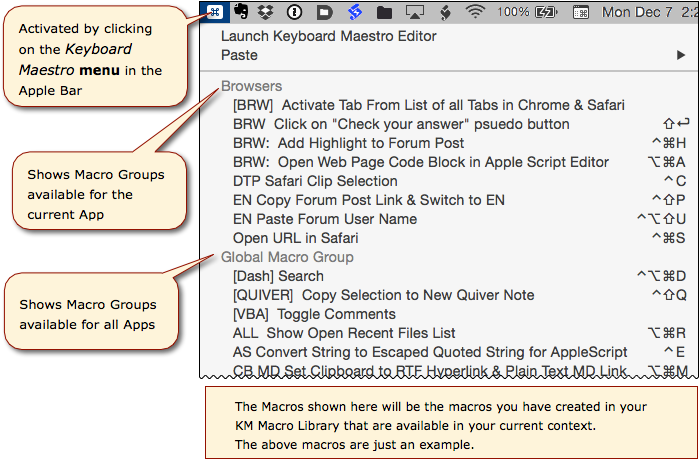Open the Evernote elephant menu bar icon

click(242, 12)
